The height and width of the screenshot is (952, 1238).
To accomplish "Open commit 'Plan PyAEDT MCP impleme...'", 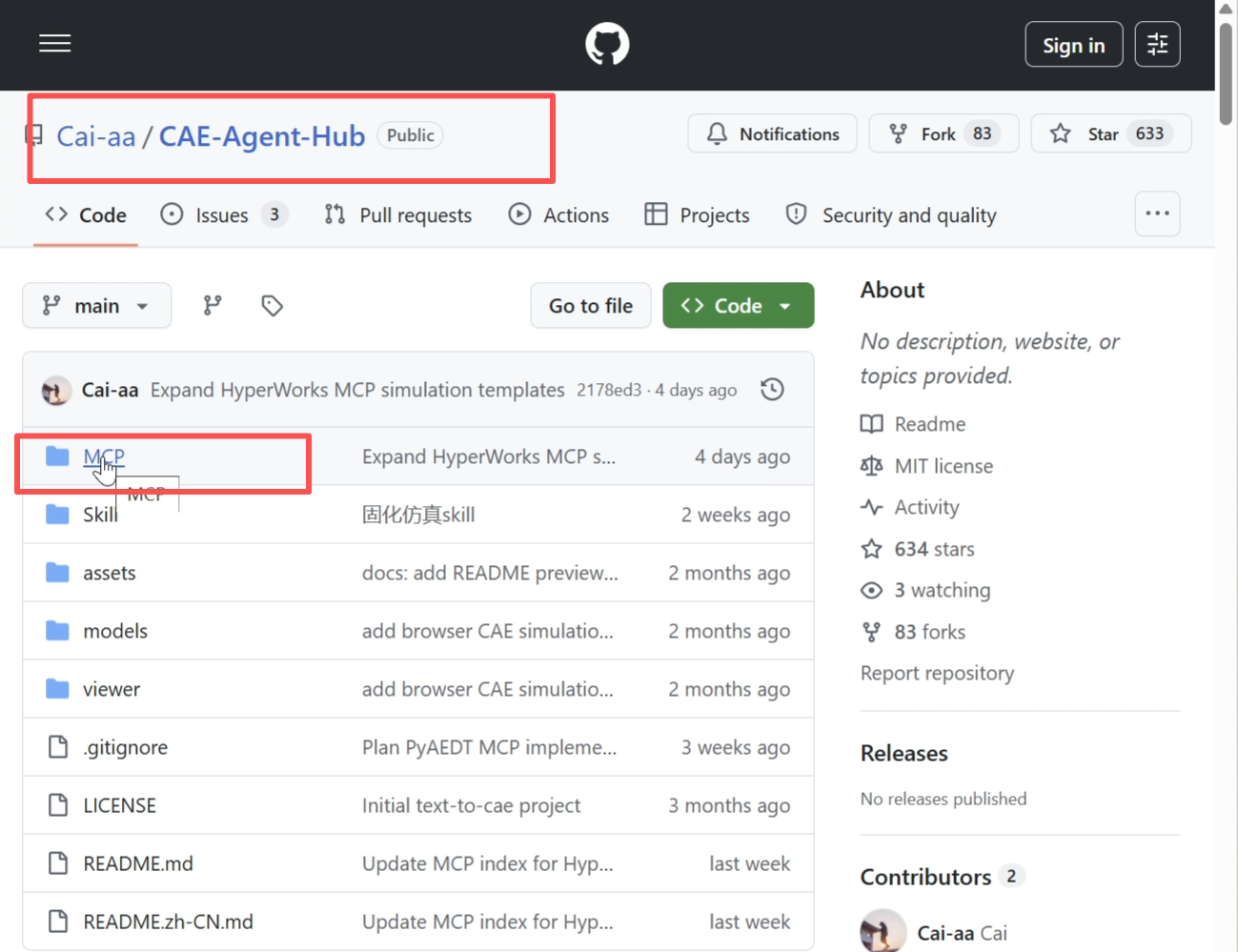I will (x=489, y=747).
